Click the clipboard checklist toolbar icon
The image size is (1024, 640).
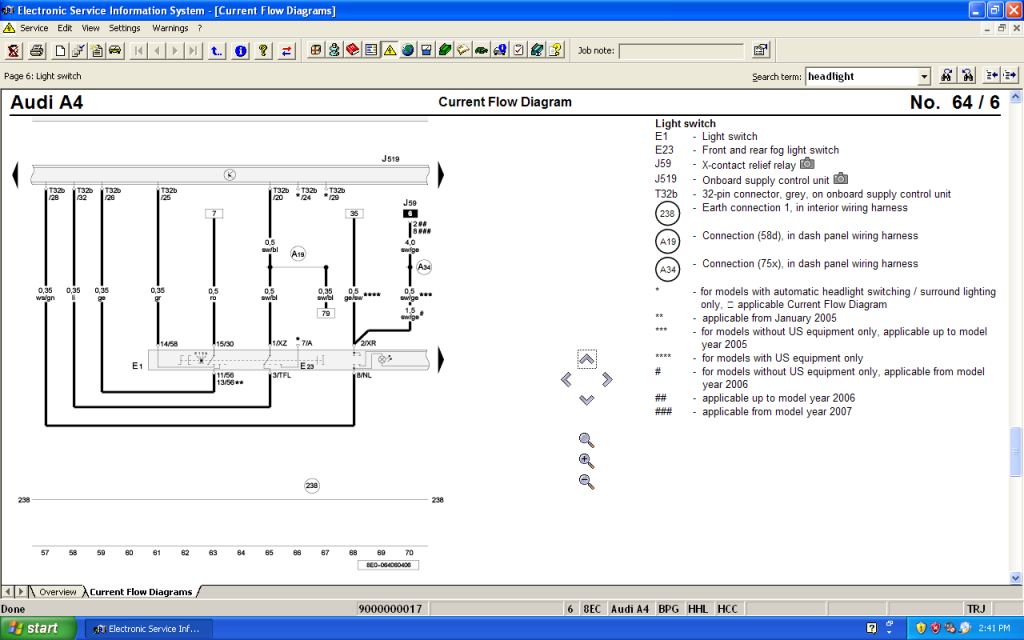click(x=519, y=50)
